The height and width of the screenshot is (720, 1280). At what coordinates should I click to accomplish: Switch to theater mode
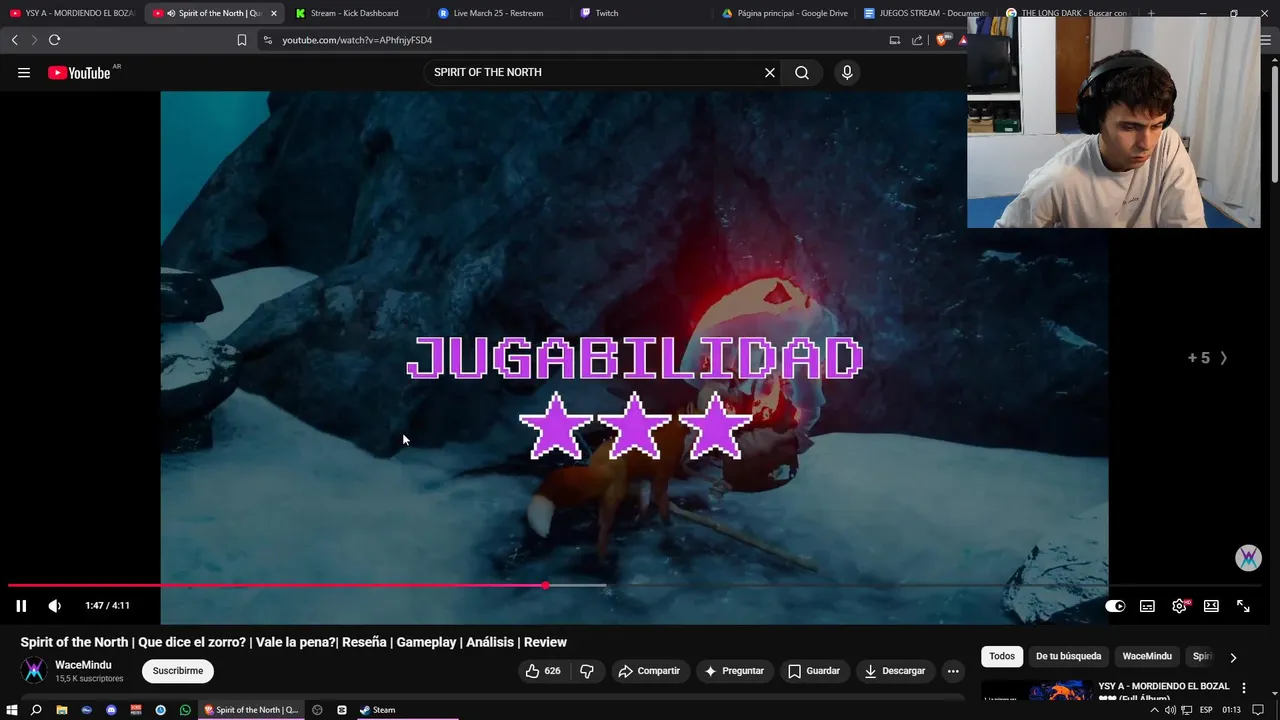pos(1211,606)
